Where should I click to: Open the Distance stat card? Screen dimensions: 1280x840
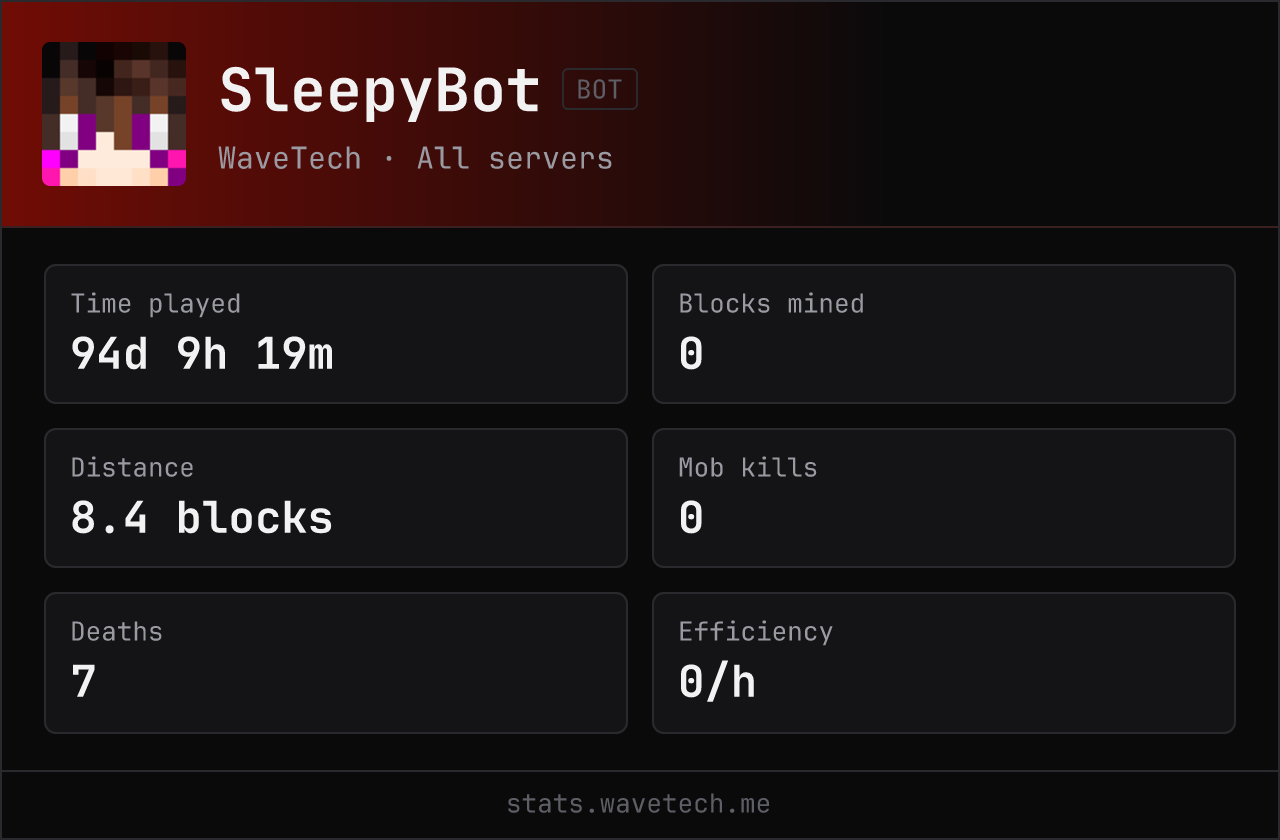point(336,498)
